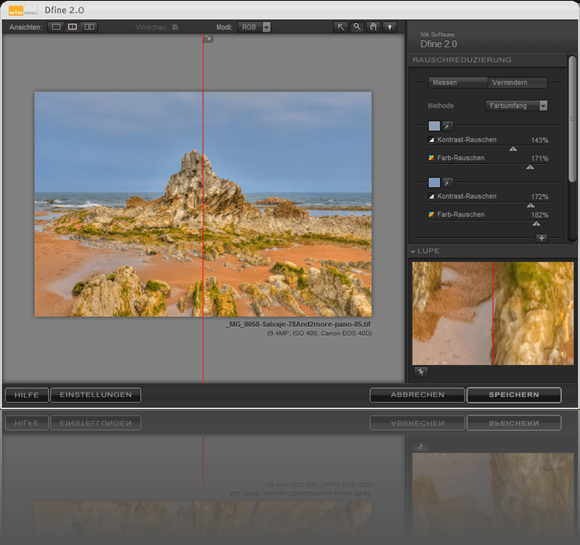Toggle the Vorschau preview checkbox

tap(175, 27)
